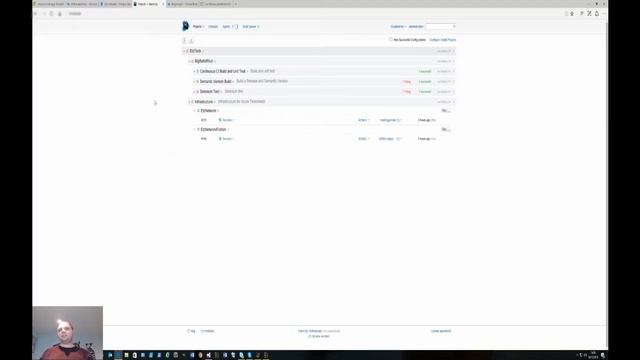
Task: Open the Feedback link in footer
Action: (208, 331)
